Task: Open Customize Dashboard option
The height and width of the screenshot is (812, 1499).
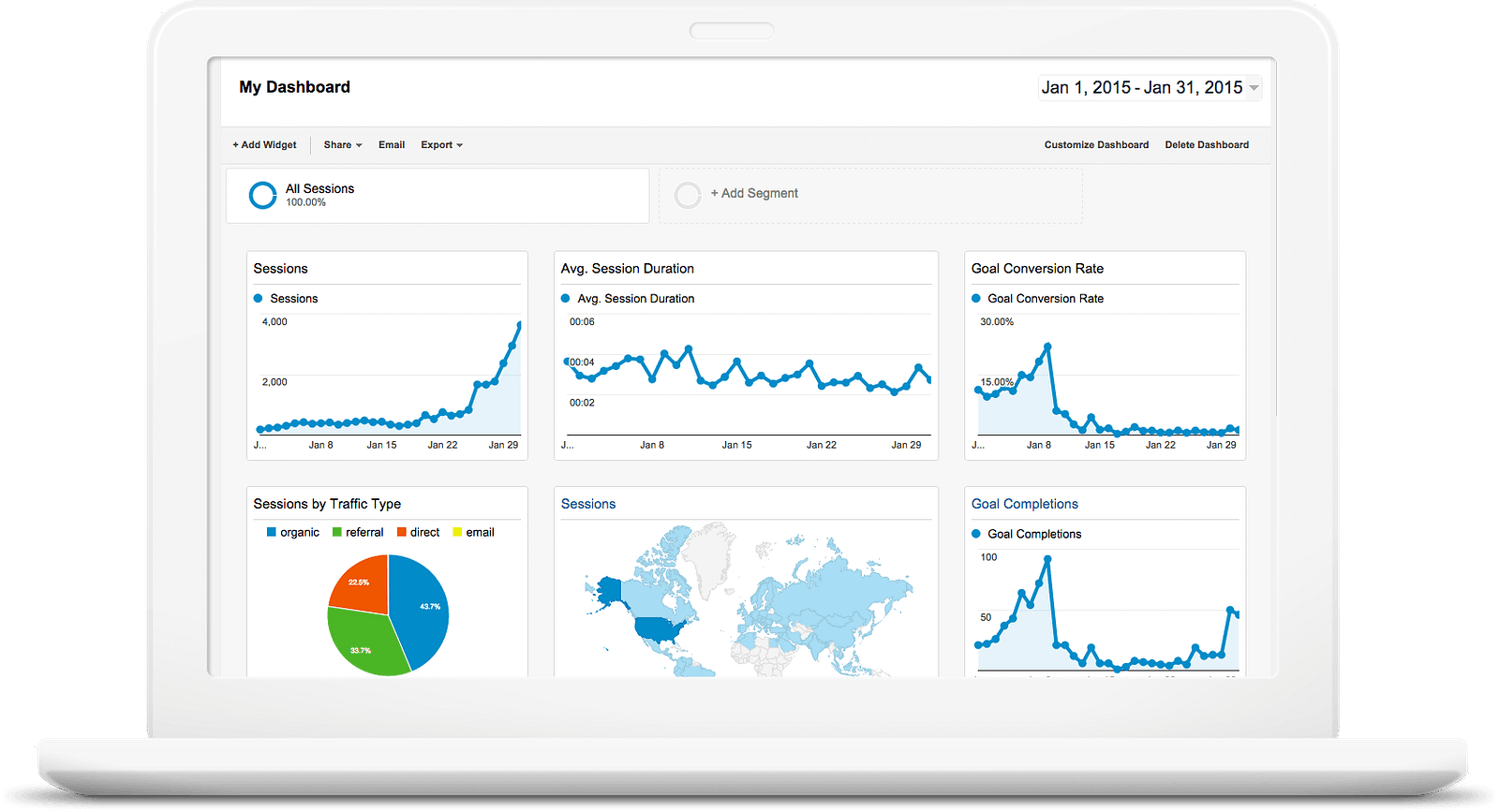Action: [1096, 145]
